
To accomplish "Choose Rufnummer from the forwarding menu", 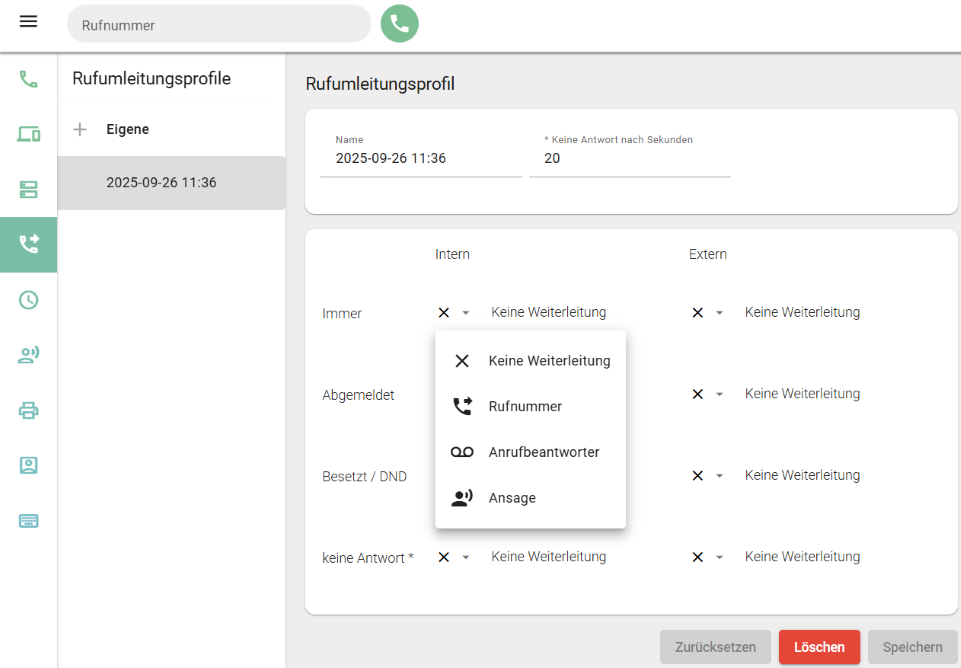I will pos(525,406).
